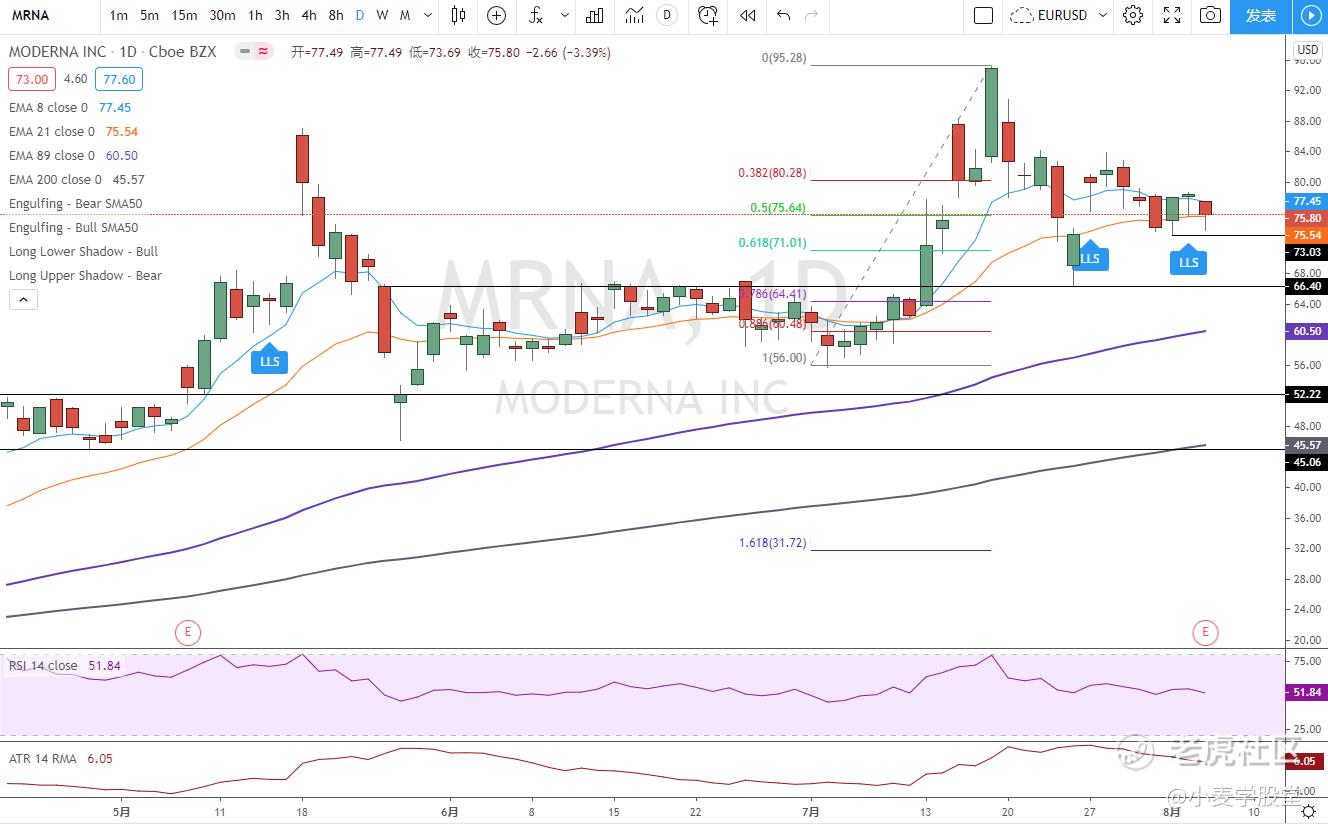This screenshot has height=827, width=1328.
Task: Redo the last chart action
Action: click(x=811, y=15)
